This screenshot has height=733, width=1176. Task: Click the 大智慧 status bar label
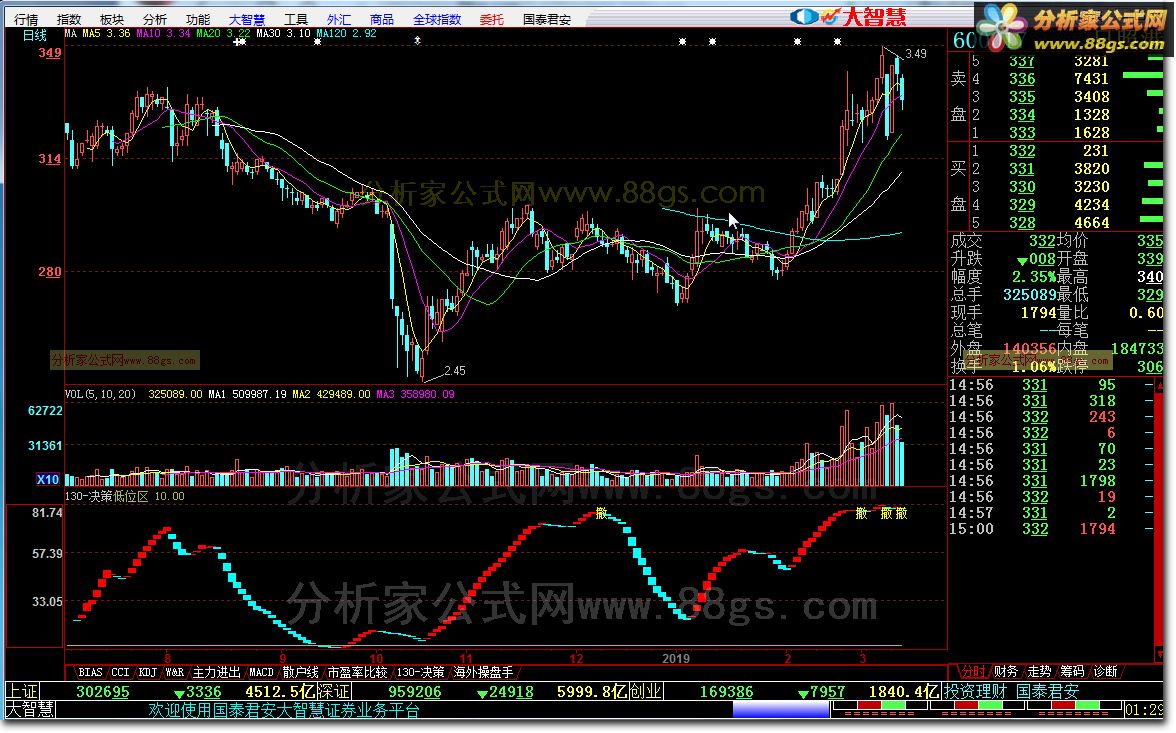29,710
